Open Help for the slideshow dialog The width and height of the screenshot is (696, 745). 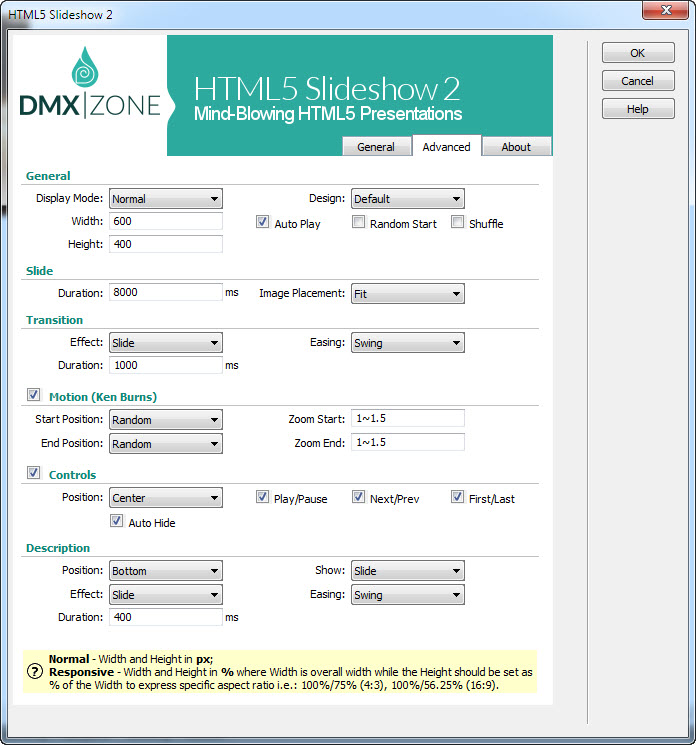point(638,109)
